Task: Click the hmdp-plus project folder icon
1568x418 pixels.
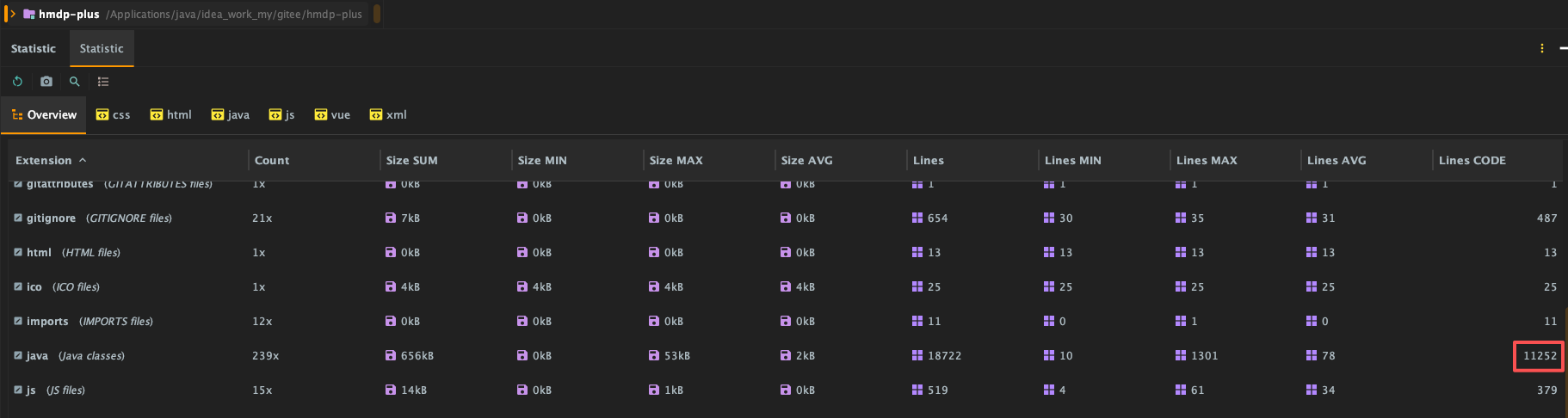Action: (29, 14)
